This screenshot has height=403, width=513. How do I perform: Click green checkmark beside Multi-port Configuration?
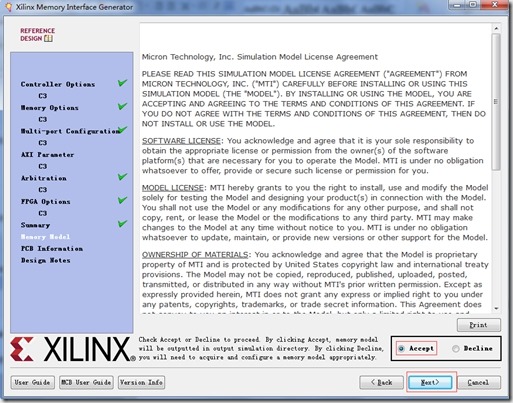[x=123, y=129]
